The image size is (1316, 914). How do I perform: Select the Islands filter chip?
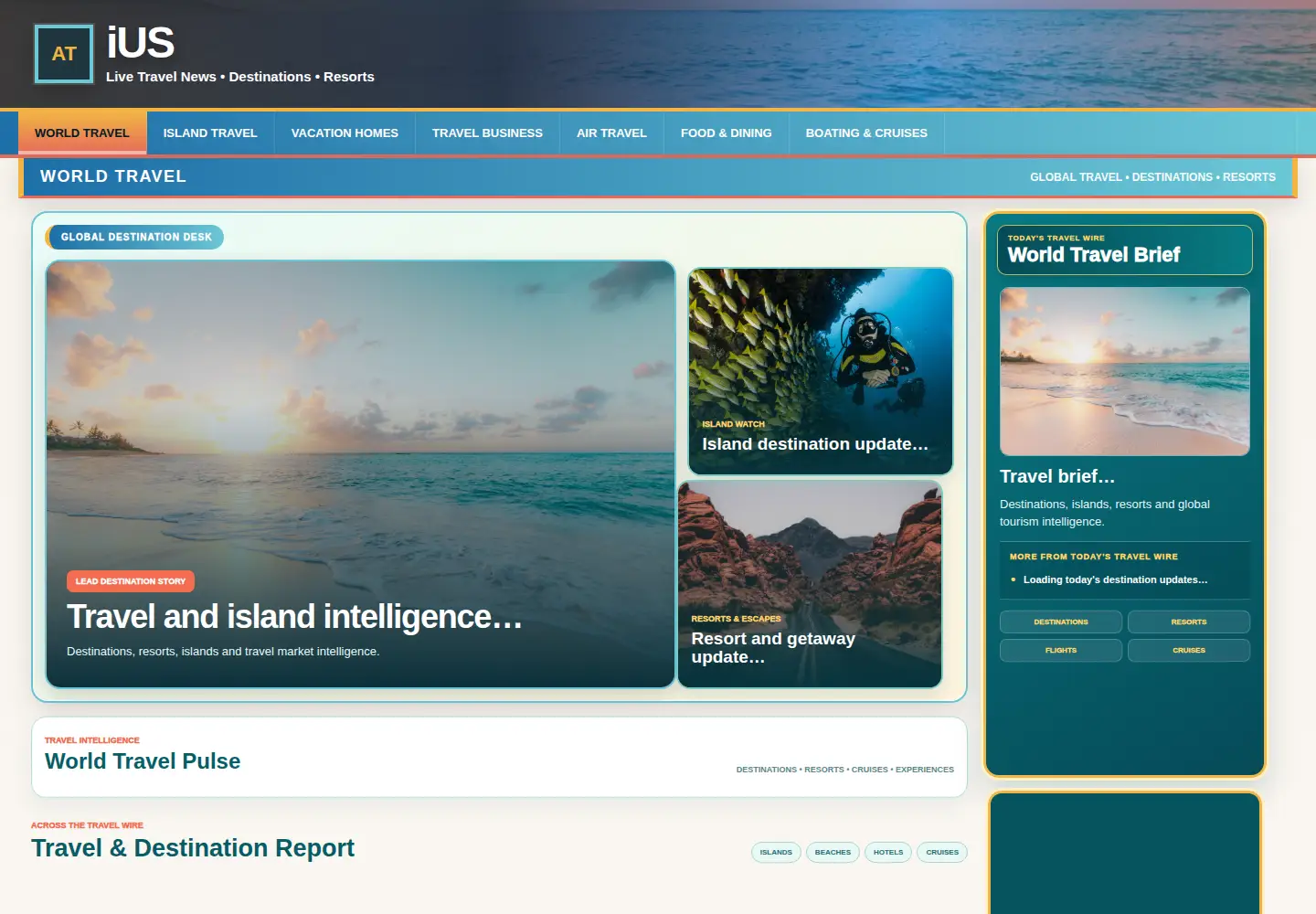coord(776,853)
